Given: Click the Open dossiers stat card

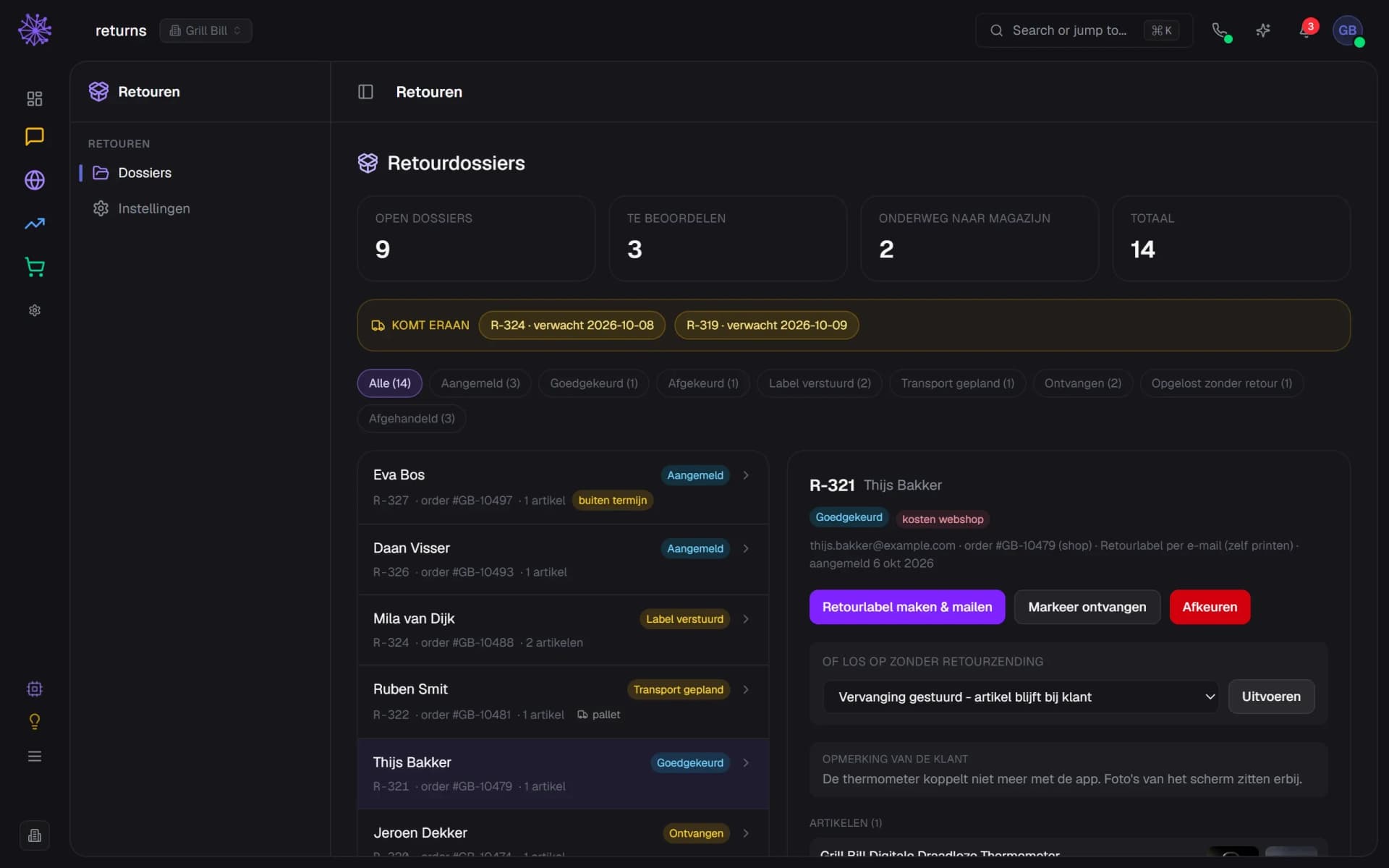Looking at the screenshot, I should (x=476, y=239).
